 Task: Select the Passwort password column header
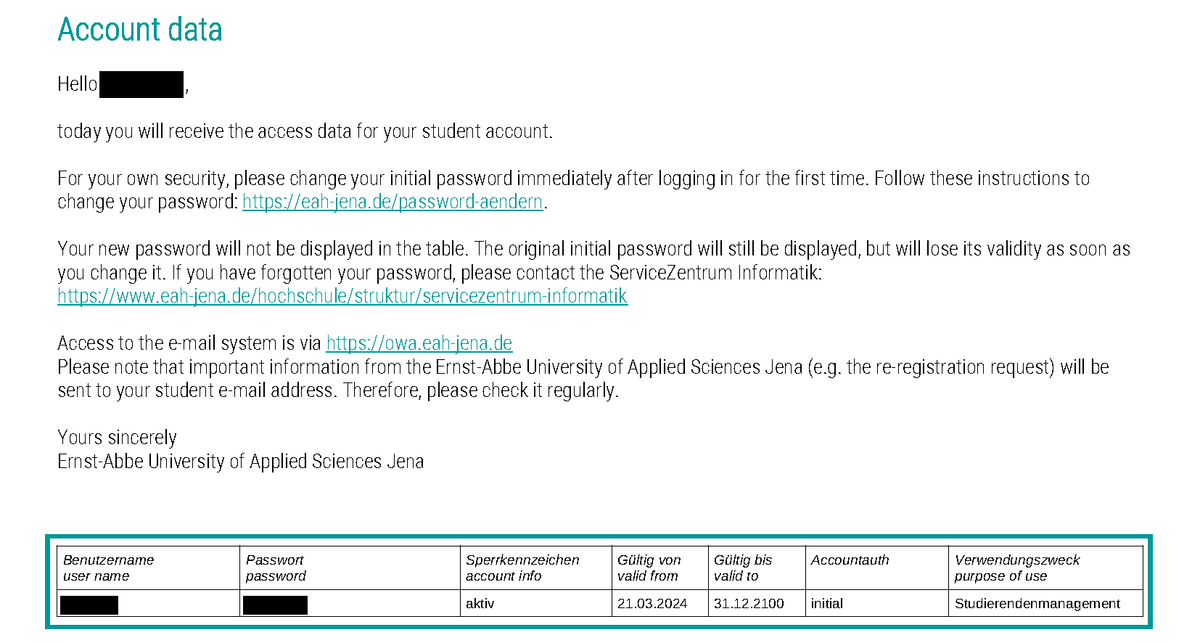(x=350, y=568)
